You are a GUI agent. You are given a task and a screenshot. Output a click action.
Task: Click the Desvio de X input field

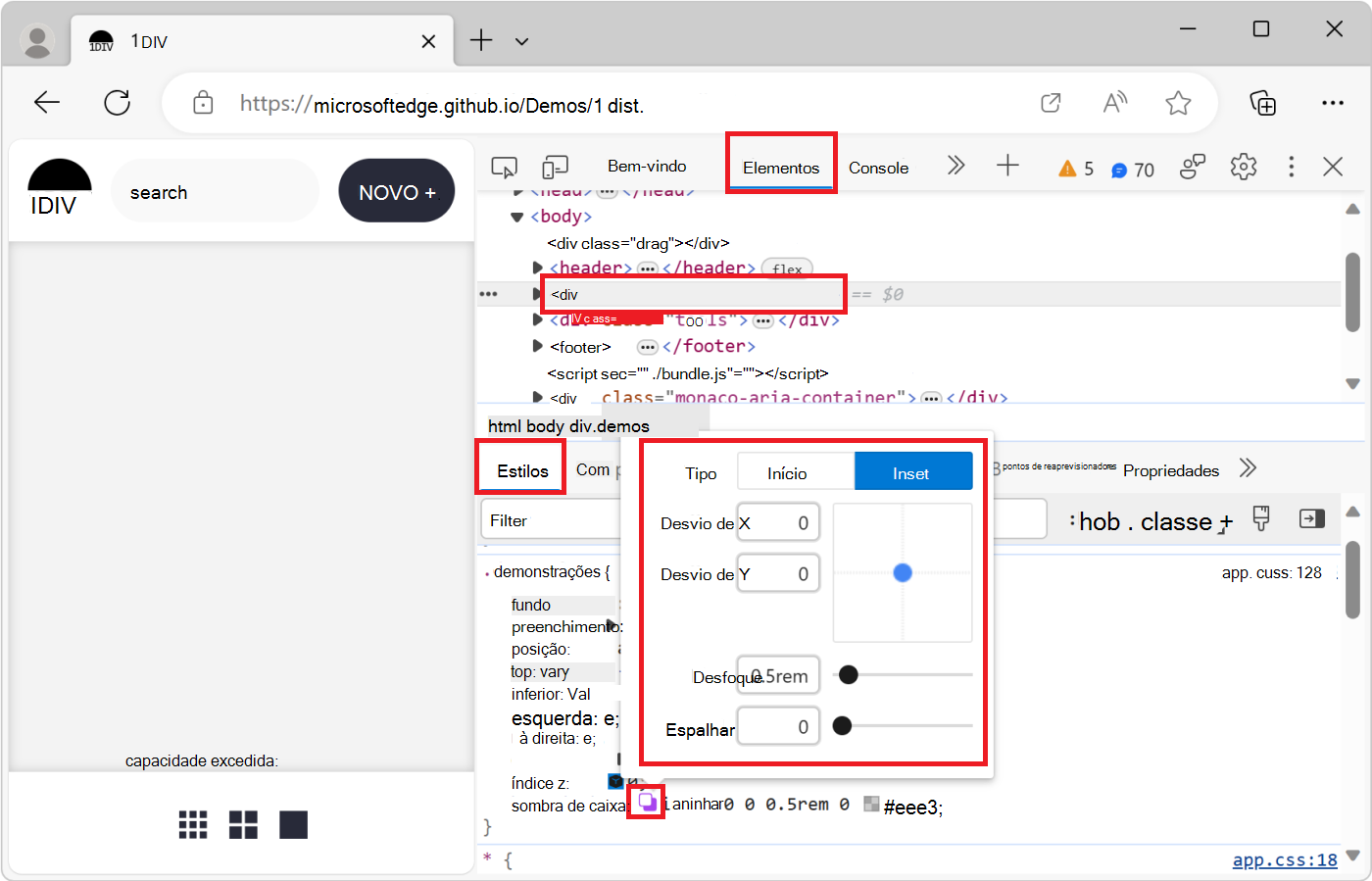tap(778, 523)
